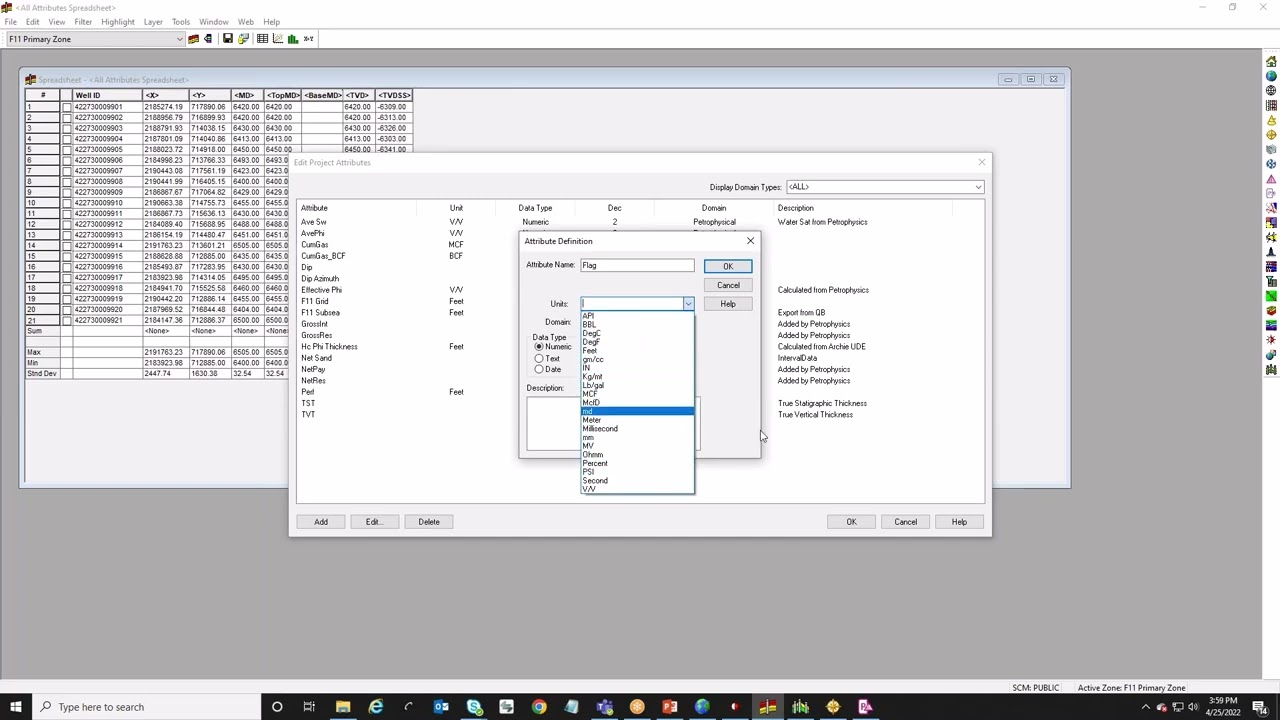Click the Save floppy disk toolbar icon
Viewport: 1280px width, 720px height.
tap(227, 39)
